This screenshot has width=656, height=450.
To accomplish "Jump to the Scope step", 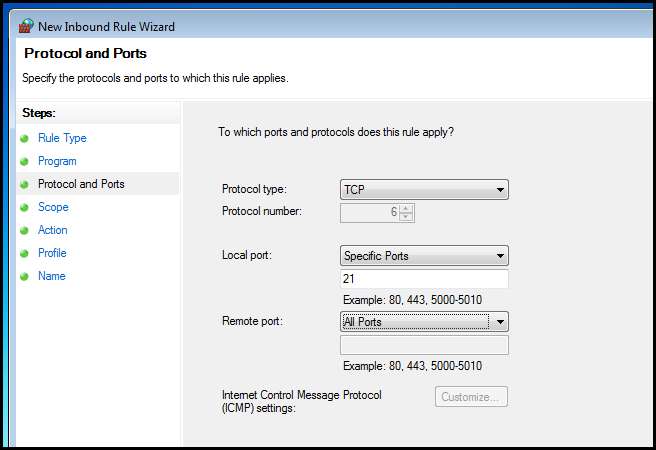I will click(53, 207).
